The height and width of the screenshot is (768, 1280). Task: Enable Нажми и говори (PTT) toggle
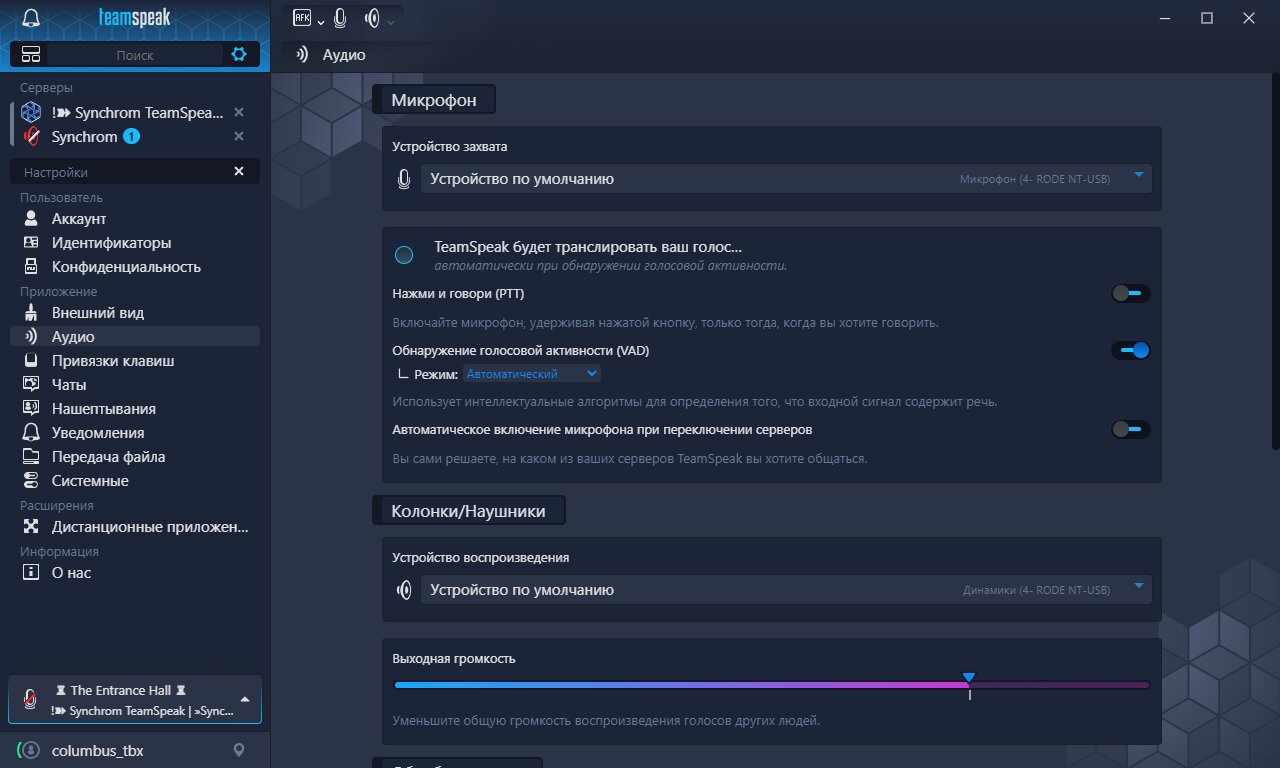pyautogui.click(x=1131, y=293)
